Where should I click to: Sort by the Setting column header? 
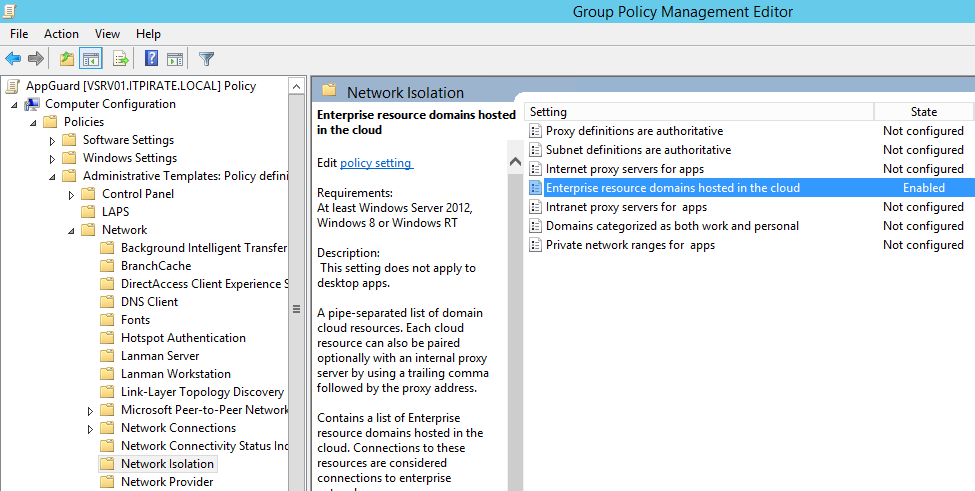pyautogui.click(x=700, y=112)
